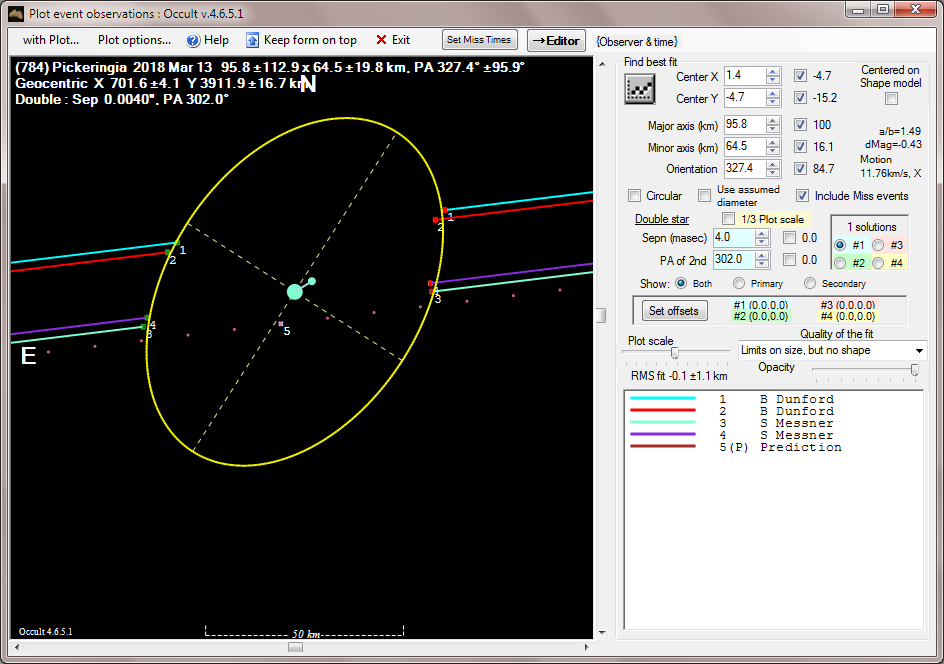Click the horizontal scrollbar thumb

point(295,648)
